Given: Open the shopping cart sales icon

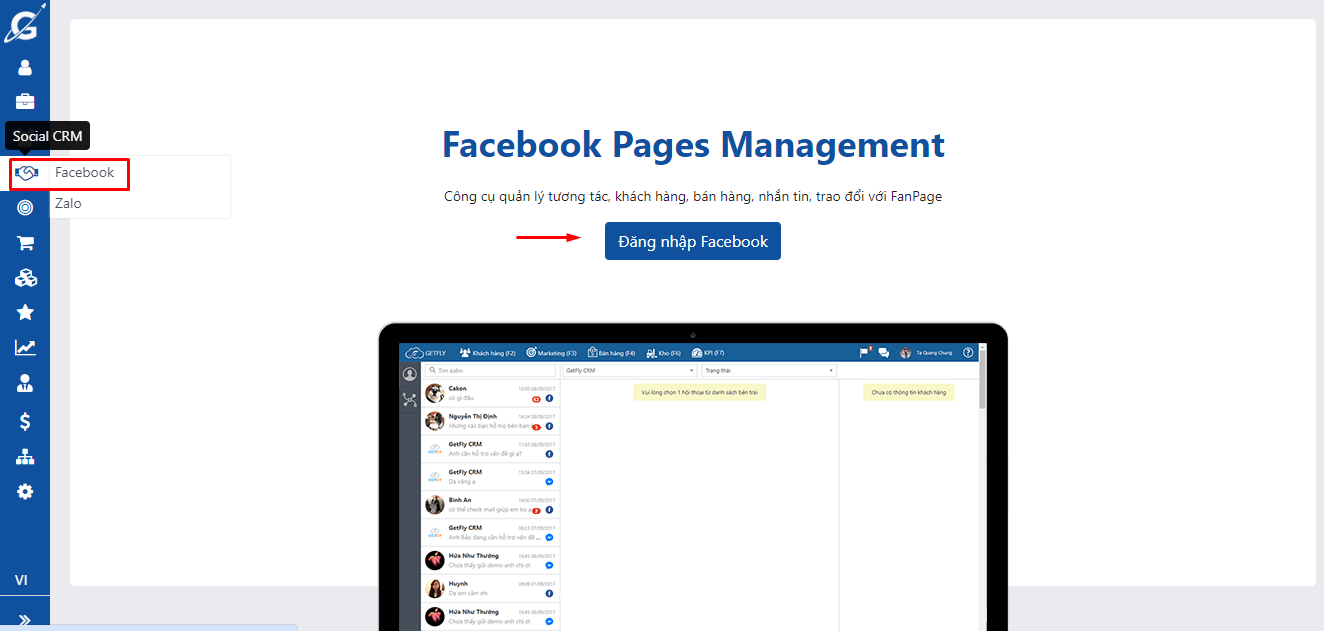Looking at the screenshot, I should (x=25, y=243).
